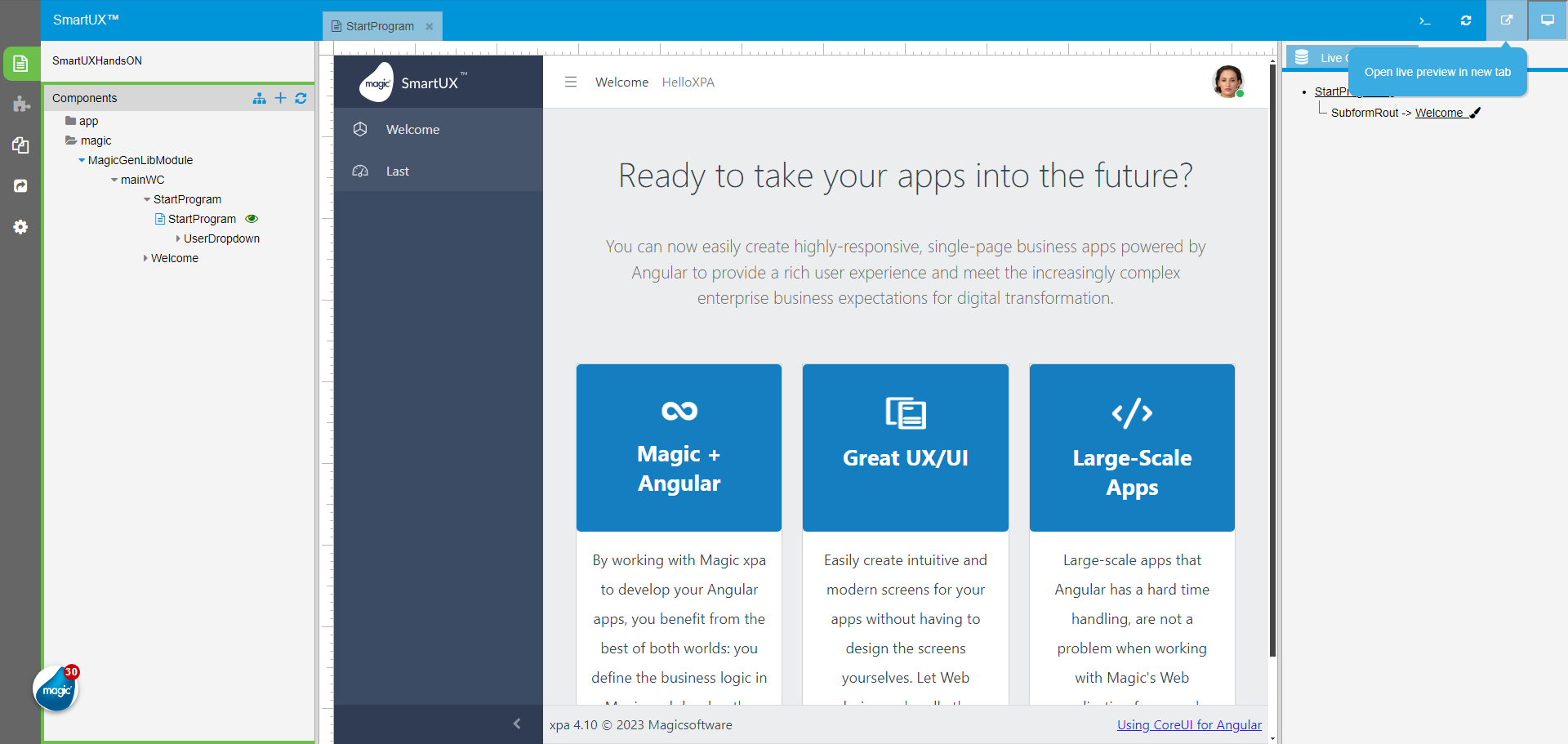Image resolution: width=1568 pixels, height=744 pixels.
Task: Open the settings gear in sidebar
Action: pos(21,227)
